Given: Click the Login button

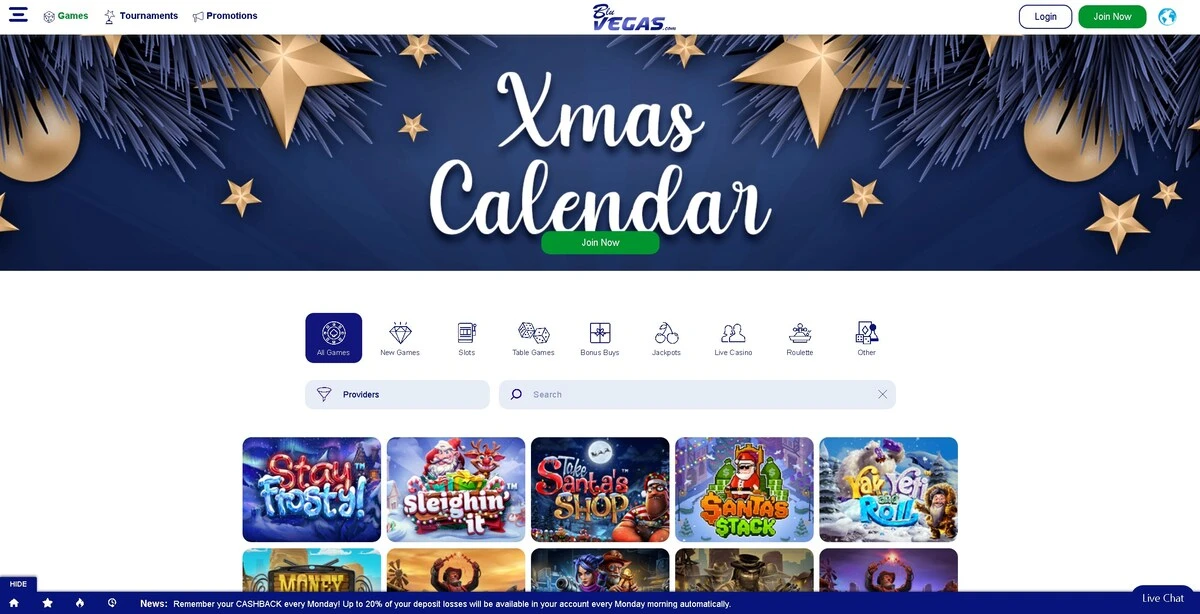Looking at the screenshot, I should pyautogui.click(x=1045, y=17).
